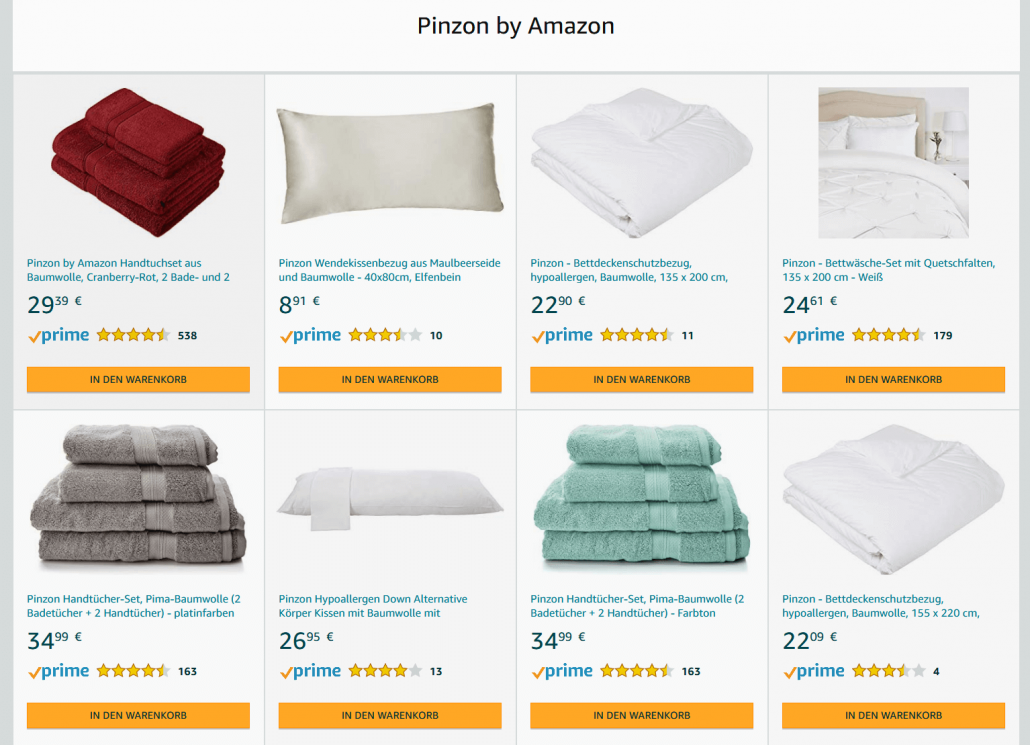Open Wendekissenbezug aus Maulbeerseide title link
The height and width of the screenshot is (745, 1030).
pyautogui.click(x=370, y=270)
